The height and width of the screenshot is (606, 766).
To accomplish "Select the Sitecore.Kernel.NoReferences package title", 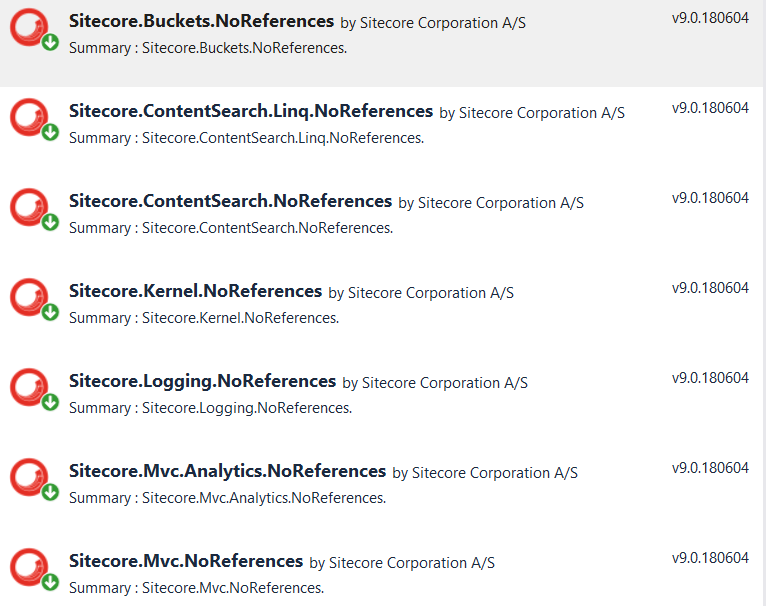I will (195, 291).
